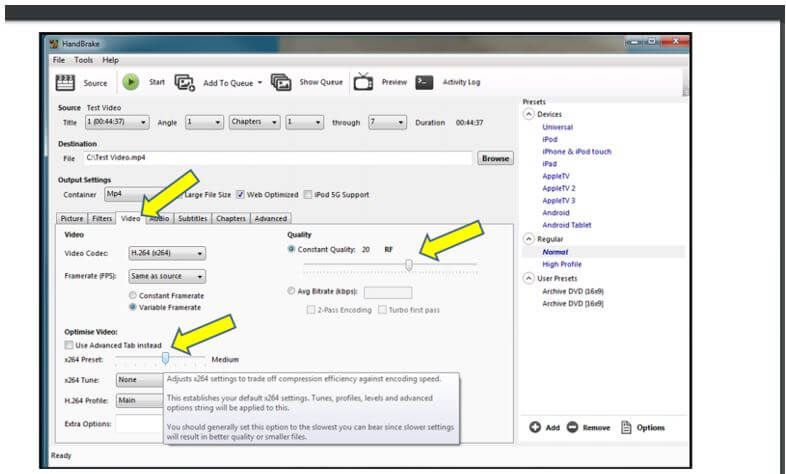Click the Remove preset minus icon
The width and height of the screenshot is (786, 474).
572,427
